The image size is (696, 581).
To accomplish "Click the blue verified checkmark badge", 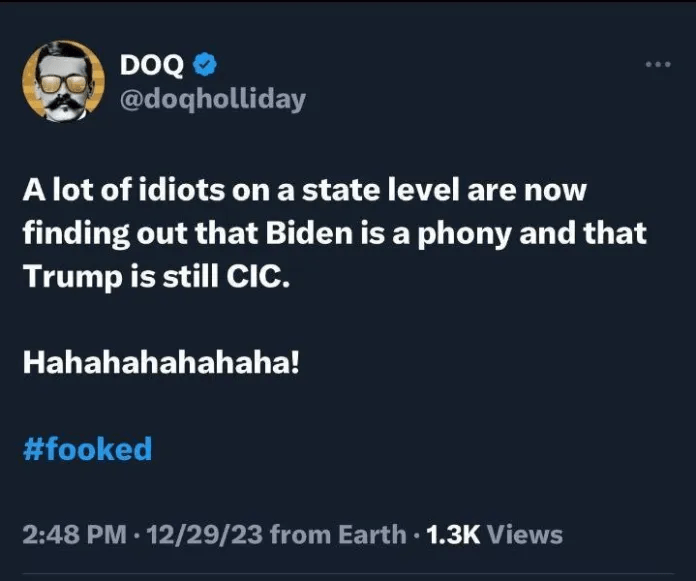I will coord(206,66).
